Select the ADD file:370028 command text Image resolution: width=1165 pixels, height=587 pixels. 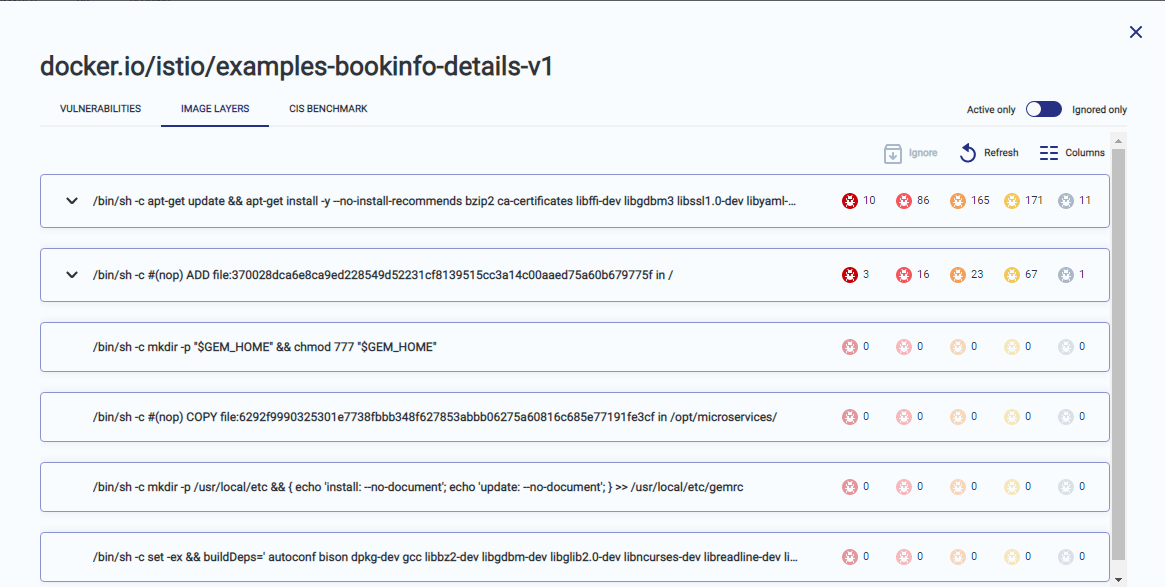[383, 275]
